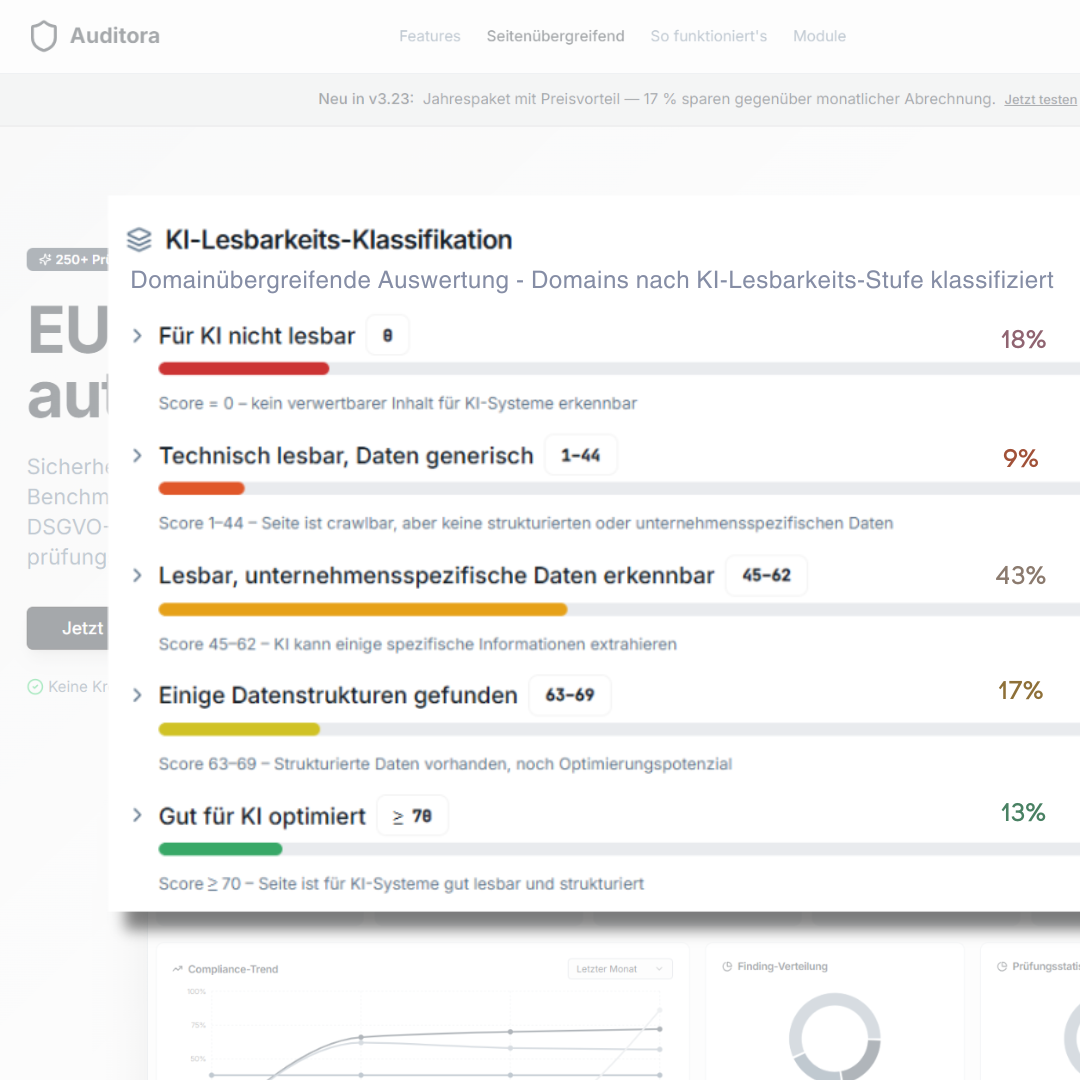Image resolution: width=1080 pixels, height=1080 pixels.
Task: Open the Seitenübergreifend nav item
Action: 555,36
